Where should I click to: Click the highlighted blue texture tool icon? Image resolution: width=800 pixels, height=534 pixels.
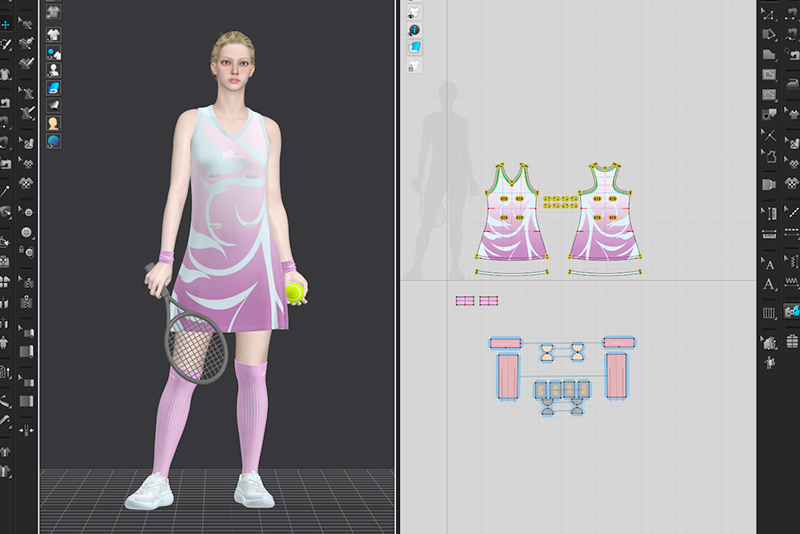point(792,311)
